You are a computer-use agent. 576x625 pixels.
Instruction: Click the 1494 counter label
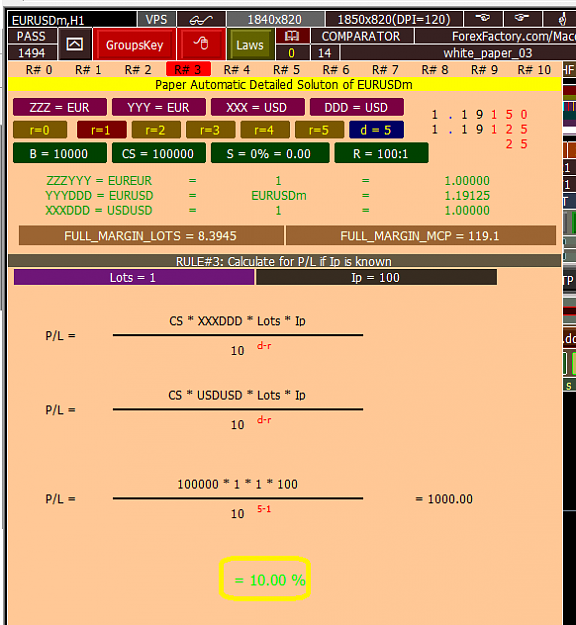32,53
